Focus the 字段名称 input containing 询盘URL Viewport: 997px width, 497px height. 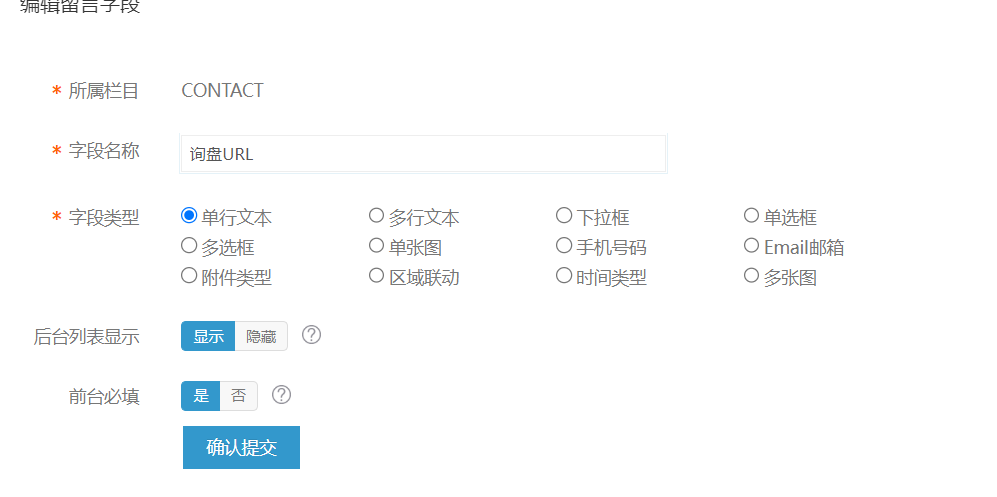pos(423,154)
